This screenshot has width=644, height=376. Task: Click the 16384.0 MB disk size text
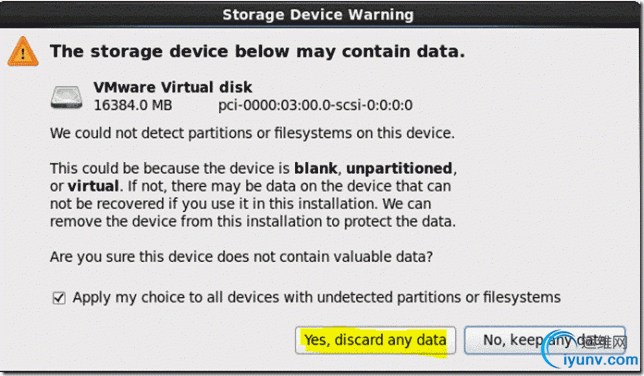[133, 105]
